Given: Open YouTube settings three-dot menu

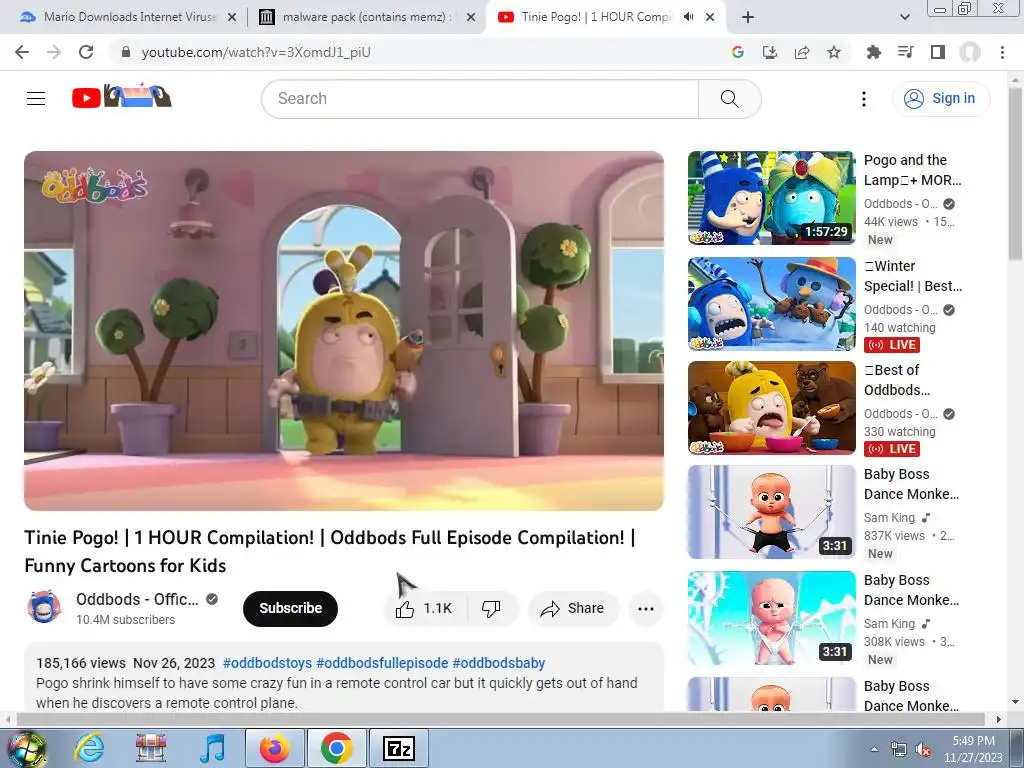Looking at the screenshot, I should click(864, 99).
